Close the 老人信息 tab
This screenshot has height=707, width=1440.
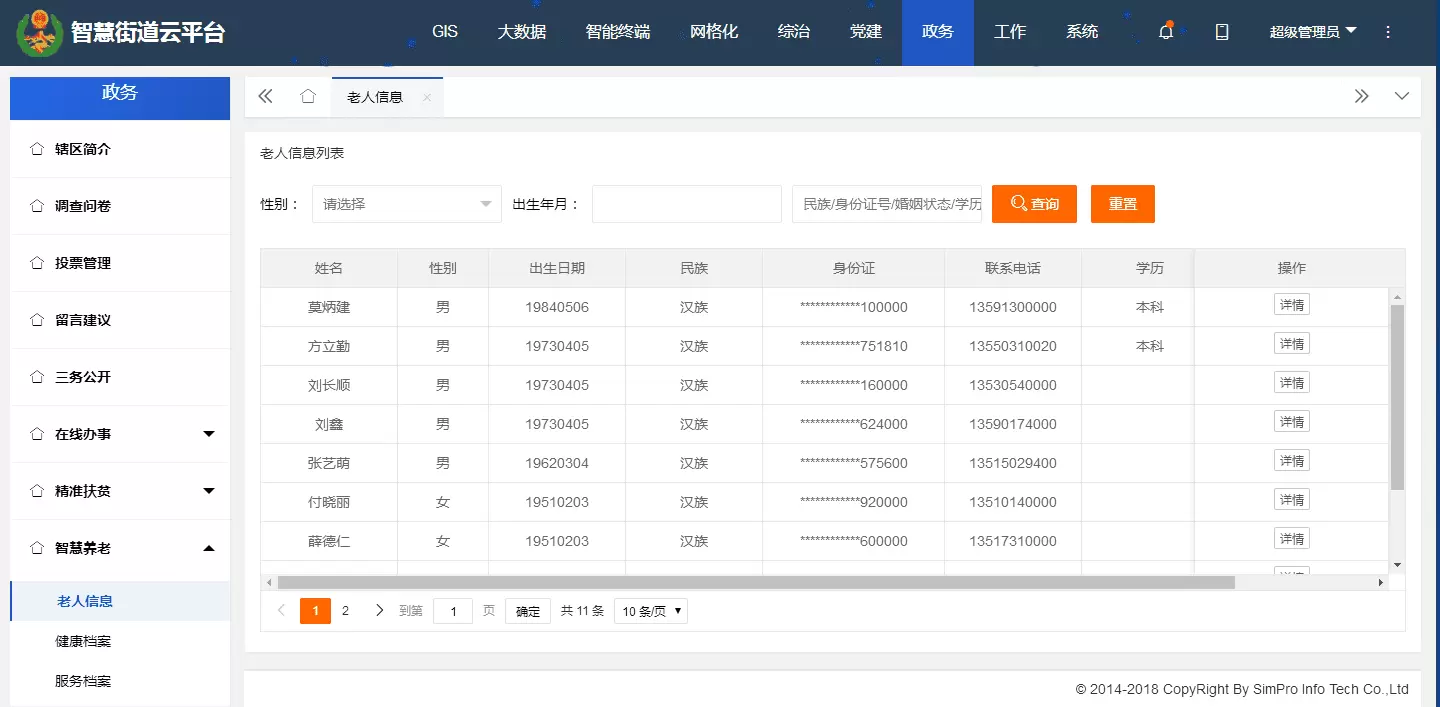pyautogui.click(x=427, y=97)
